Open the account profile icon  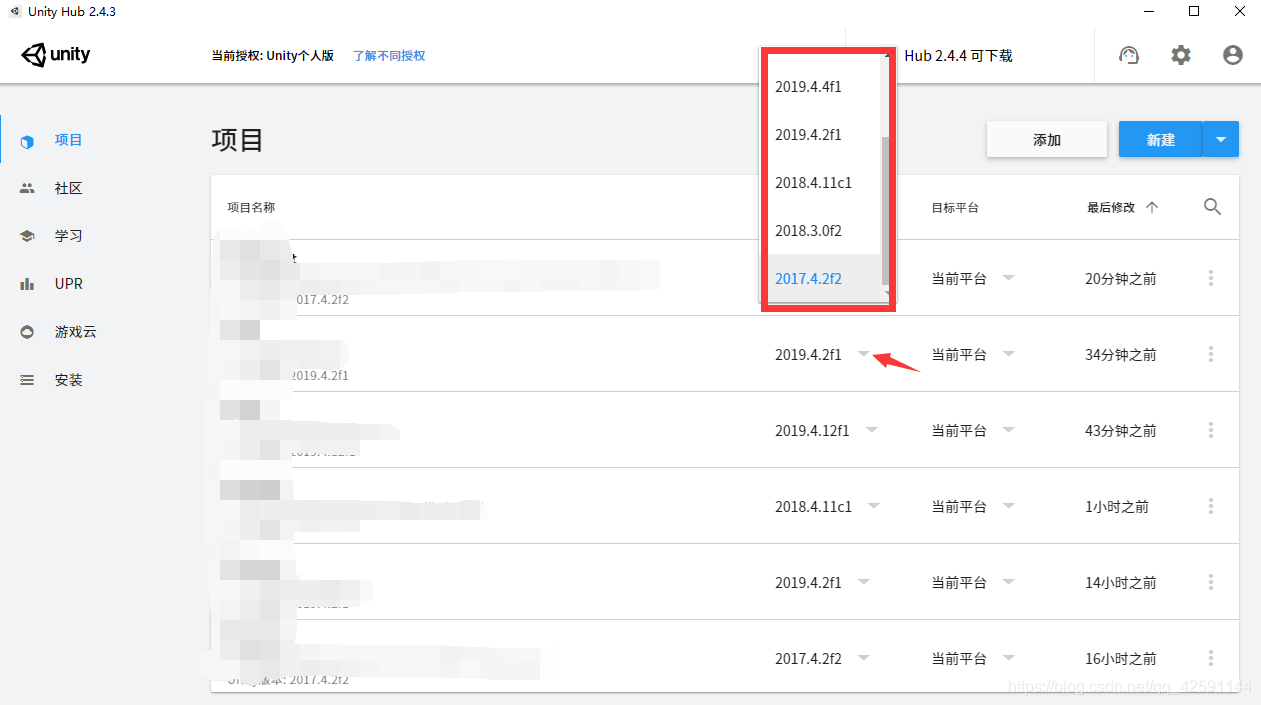click(x=1233, y=55)
